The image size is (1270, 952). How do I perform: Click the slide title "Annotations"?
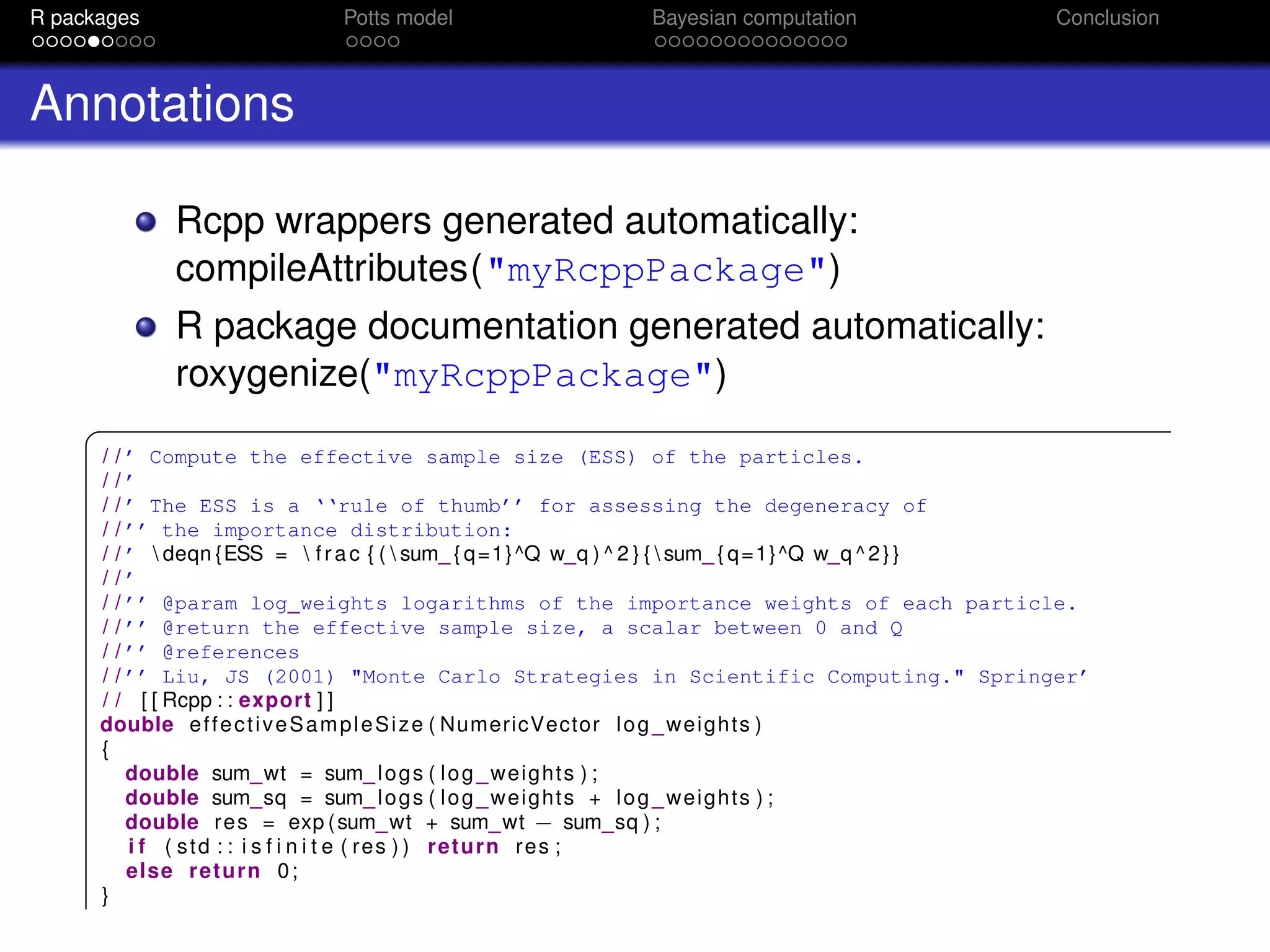162,104
